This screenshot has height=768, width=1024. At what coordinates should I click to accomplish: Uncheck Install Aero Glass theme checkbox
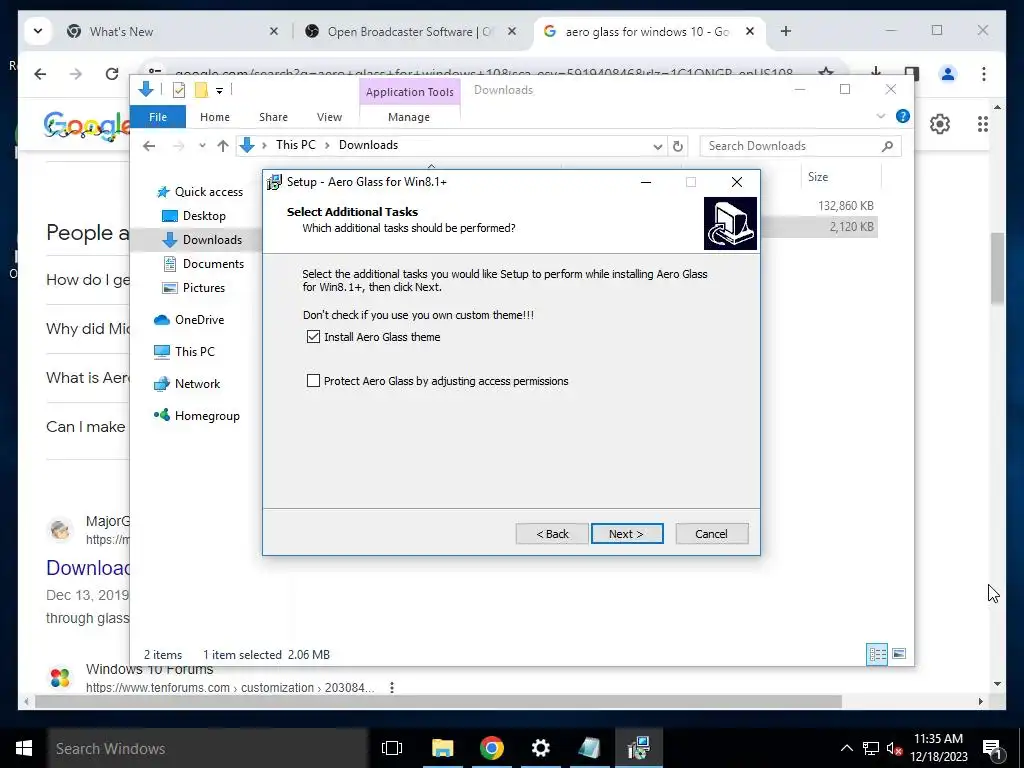tap(313, 337)
